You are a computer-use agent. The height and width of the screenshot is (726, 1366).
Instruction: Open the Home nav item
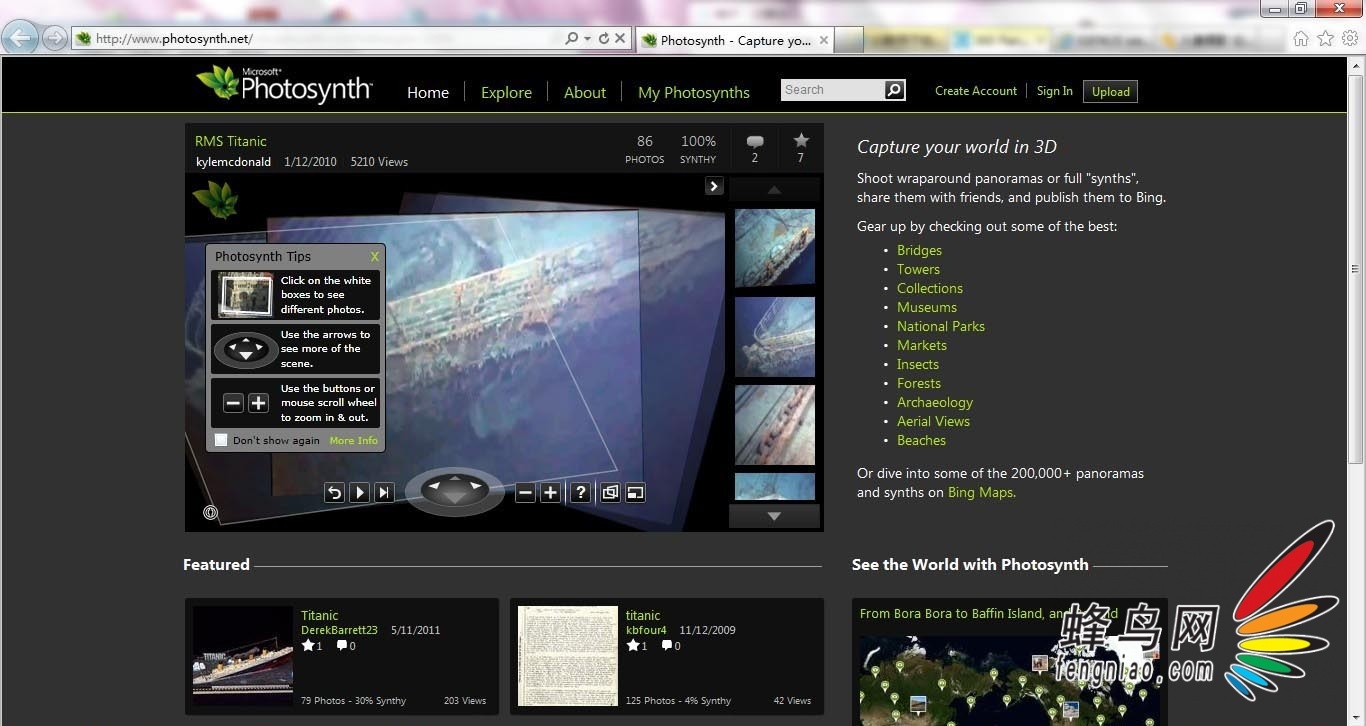click(428, 92)
